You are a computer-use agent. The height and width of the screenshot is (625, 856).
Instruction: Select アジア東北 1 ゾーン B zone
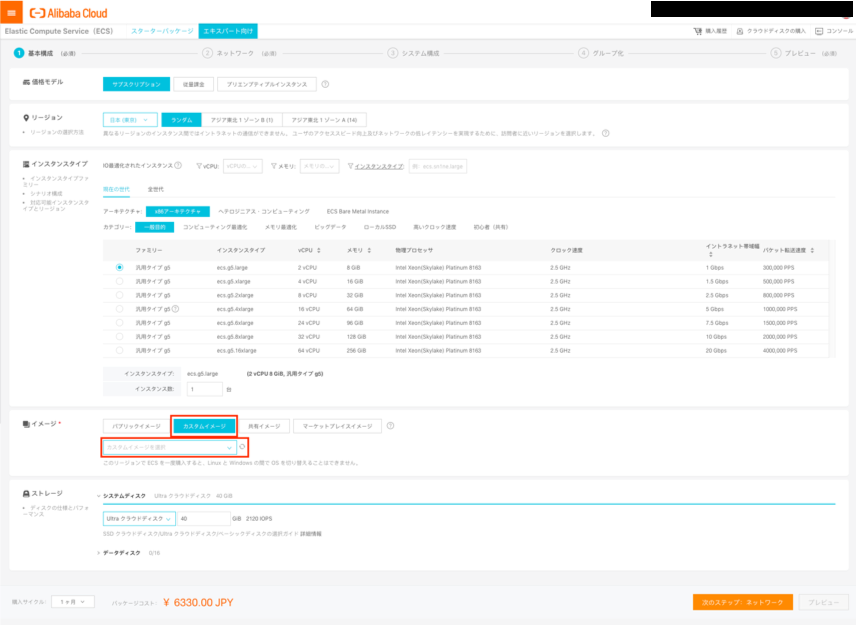click(x=242, y=120)
